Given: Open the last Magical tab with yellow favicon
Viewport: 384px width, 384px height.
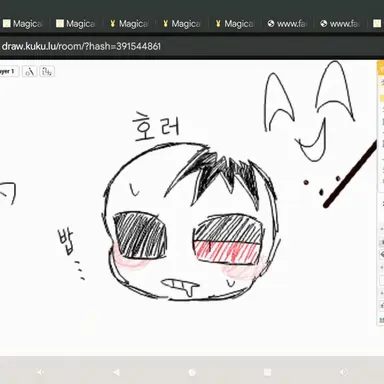Looking at the screenshot, I should click(234, 24).
